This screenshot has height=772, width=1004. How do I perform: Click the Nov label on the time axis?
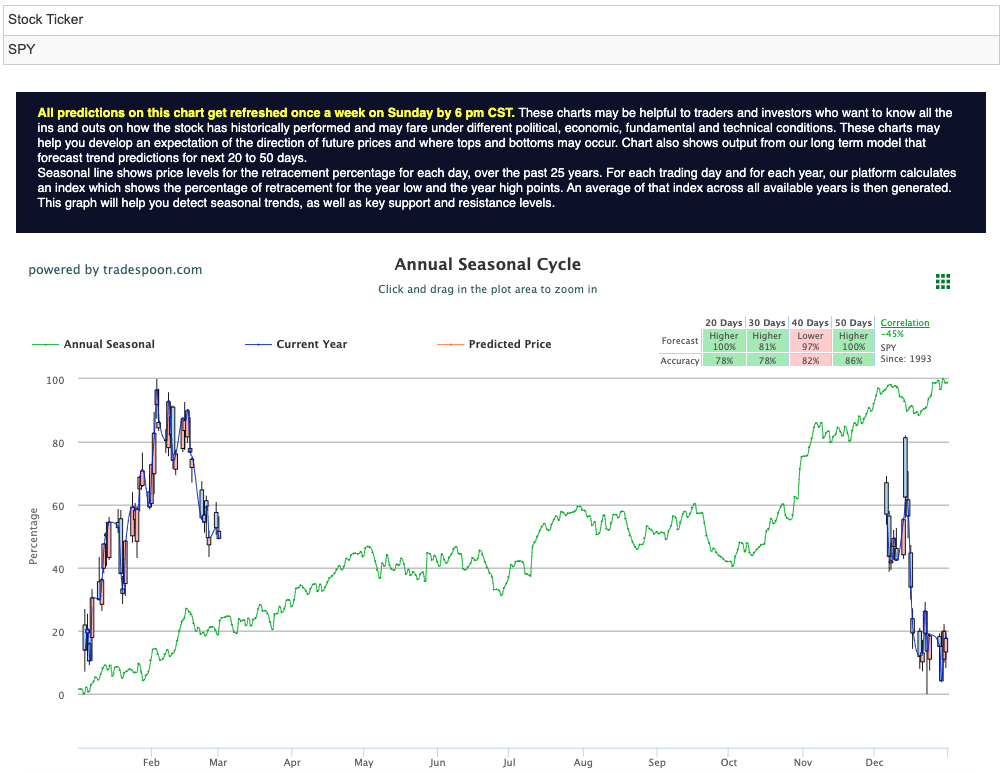point(803,762)
